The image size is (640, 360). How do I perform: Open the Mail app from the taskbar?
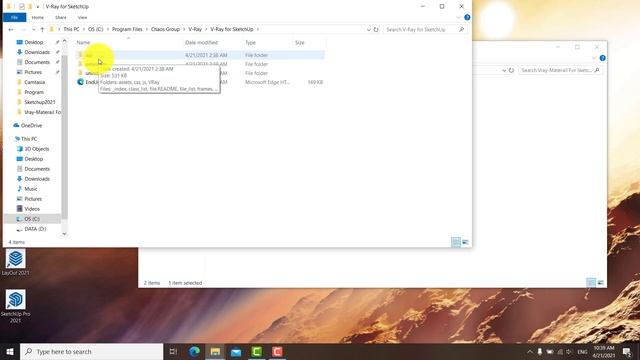click(236, 351)
